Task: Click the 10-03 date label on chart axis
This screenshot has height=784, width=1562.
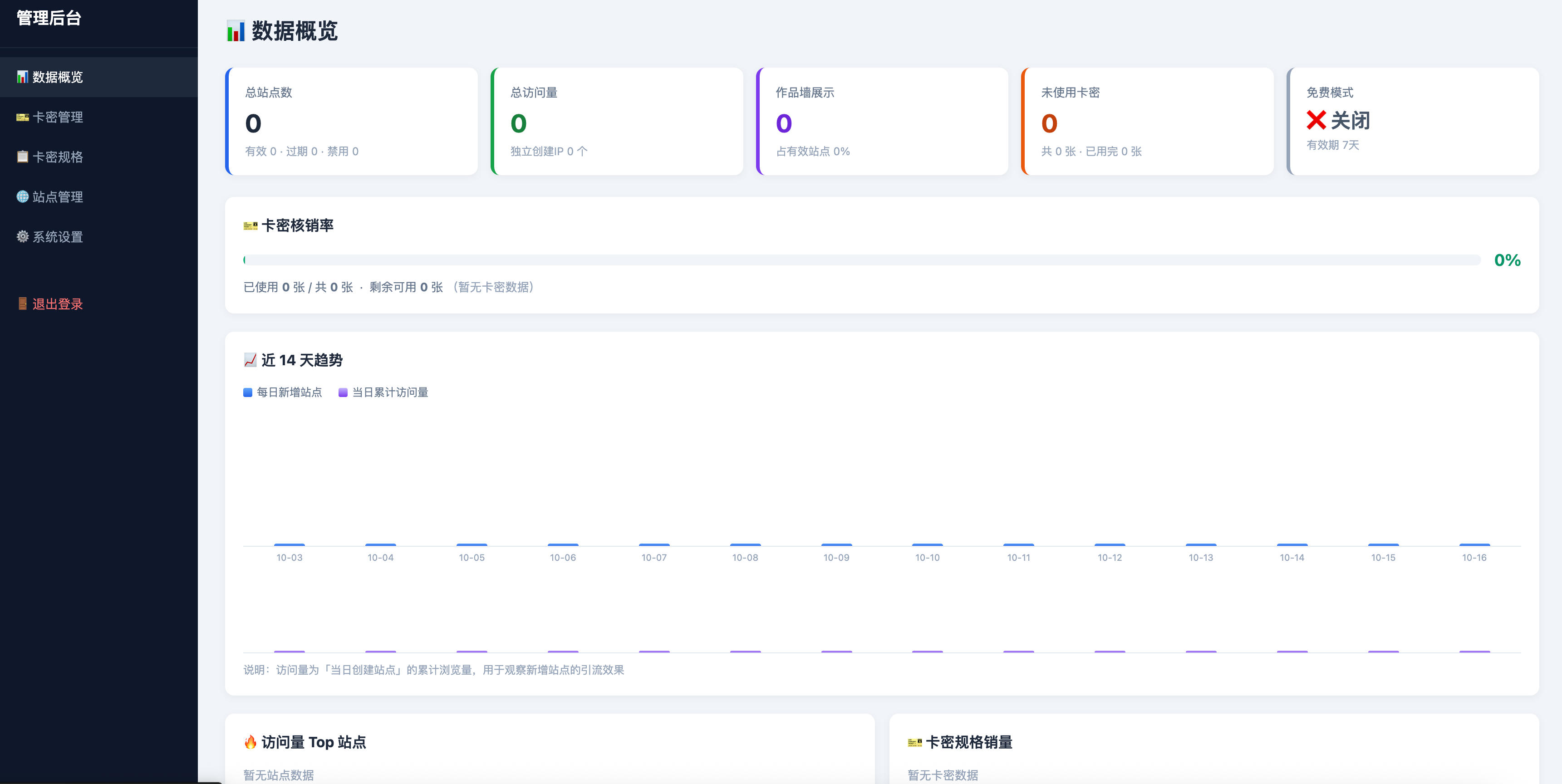Action: (289, 558)
